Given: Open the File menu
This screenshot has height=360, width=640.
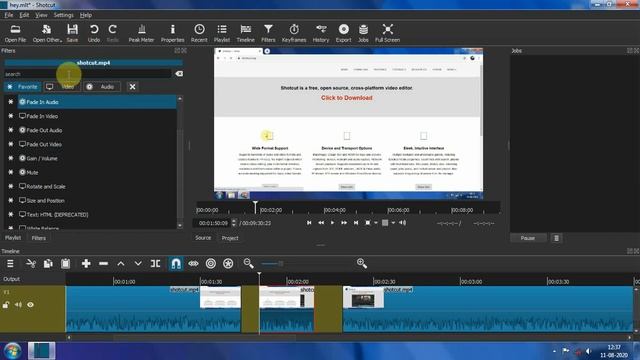Looking at the screenshot, I should click(x=9, y=15).
